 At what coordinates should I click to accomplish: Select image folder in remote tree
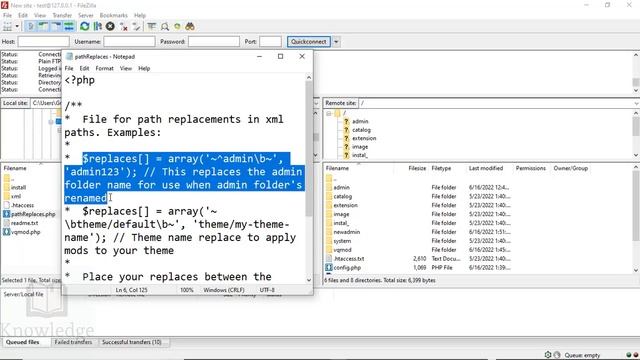(360, 147)
